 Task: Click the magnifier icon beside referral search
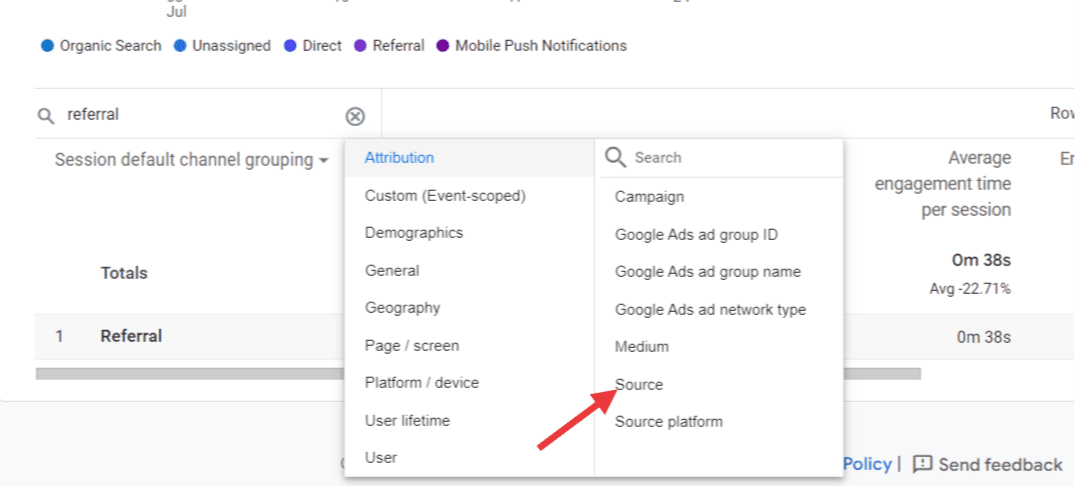click(46, 116)
